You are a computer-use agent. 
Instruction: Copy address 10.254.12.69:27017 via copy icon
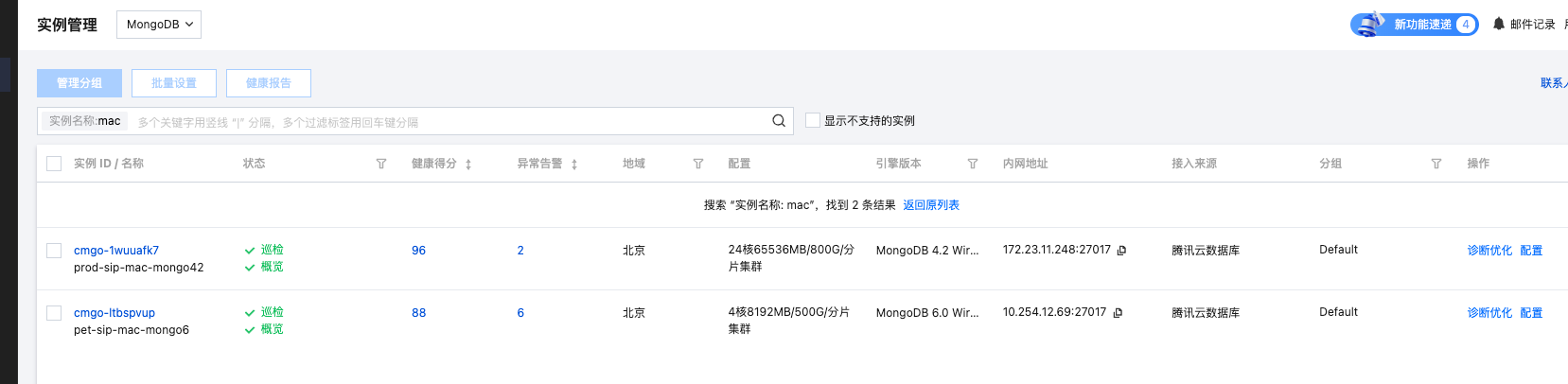tap(1119, 313)
